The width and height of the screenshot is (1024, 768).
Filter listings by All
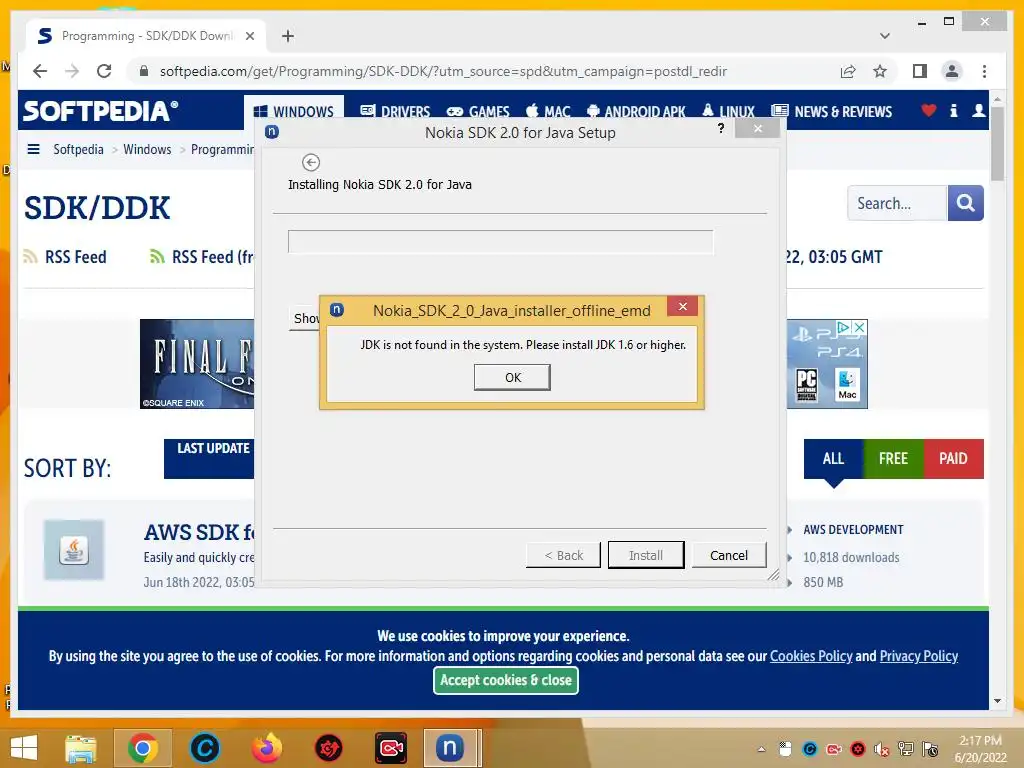[833, 458]
